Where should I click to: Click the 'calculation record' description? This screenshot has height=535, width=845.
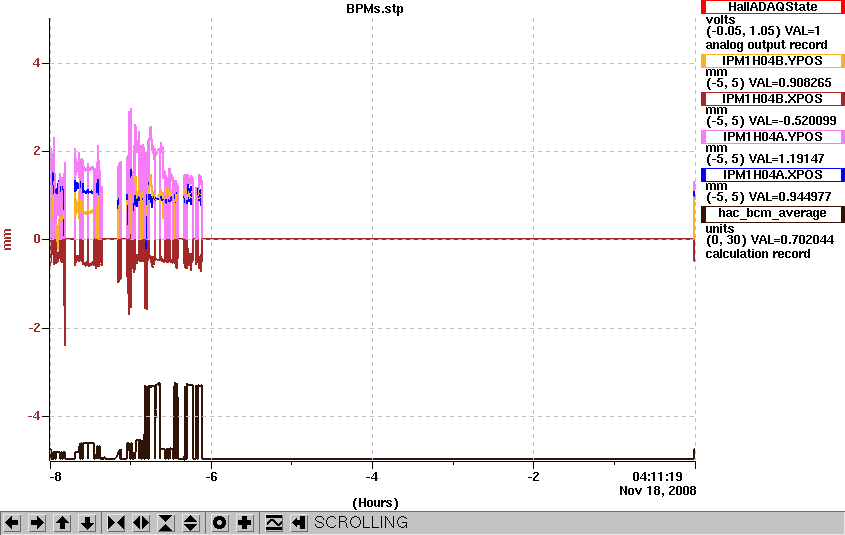point(758,254)
